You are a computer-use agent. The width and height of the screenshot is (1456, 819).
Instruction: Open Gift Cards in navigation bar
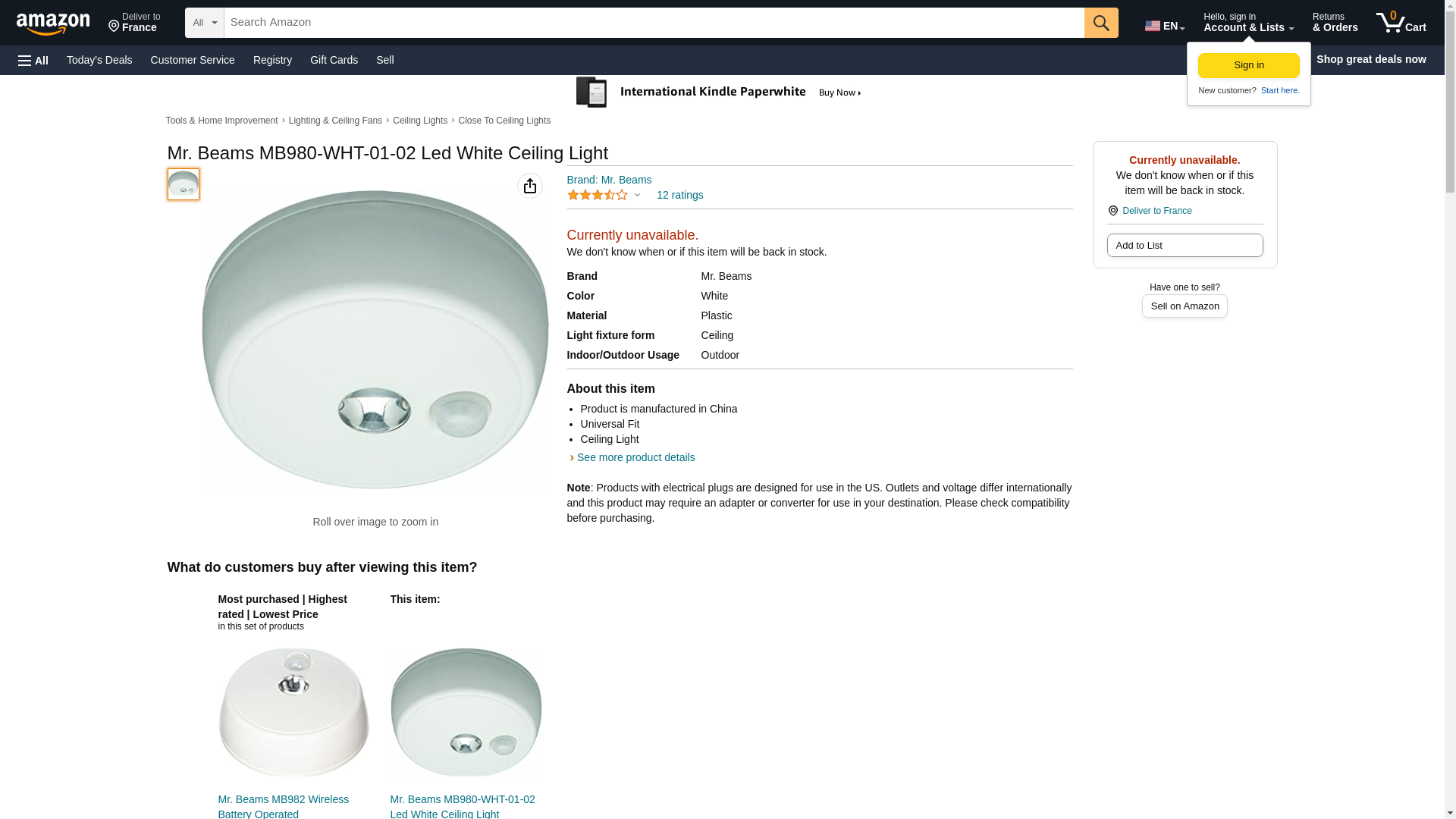click(x=334, y=60)
